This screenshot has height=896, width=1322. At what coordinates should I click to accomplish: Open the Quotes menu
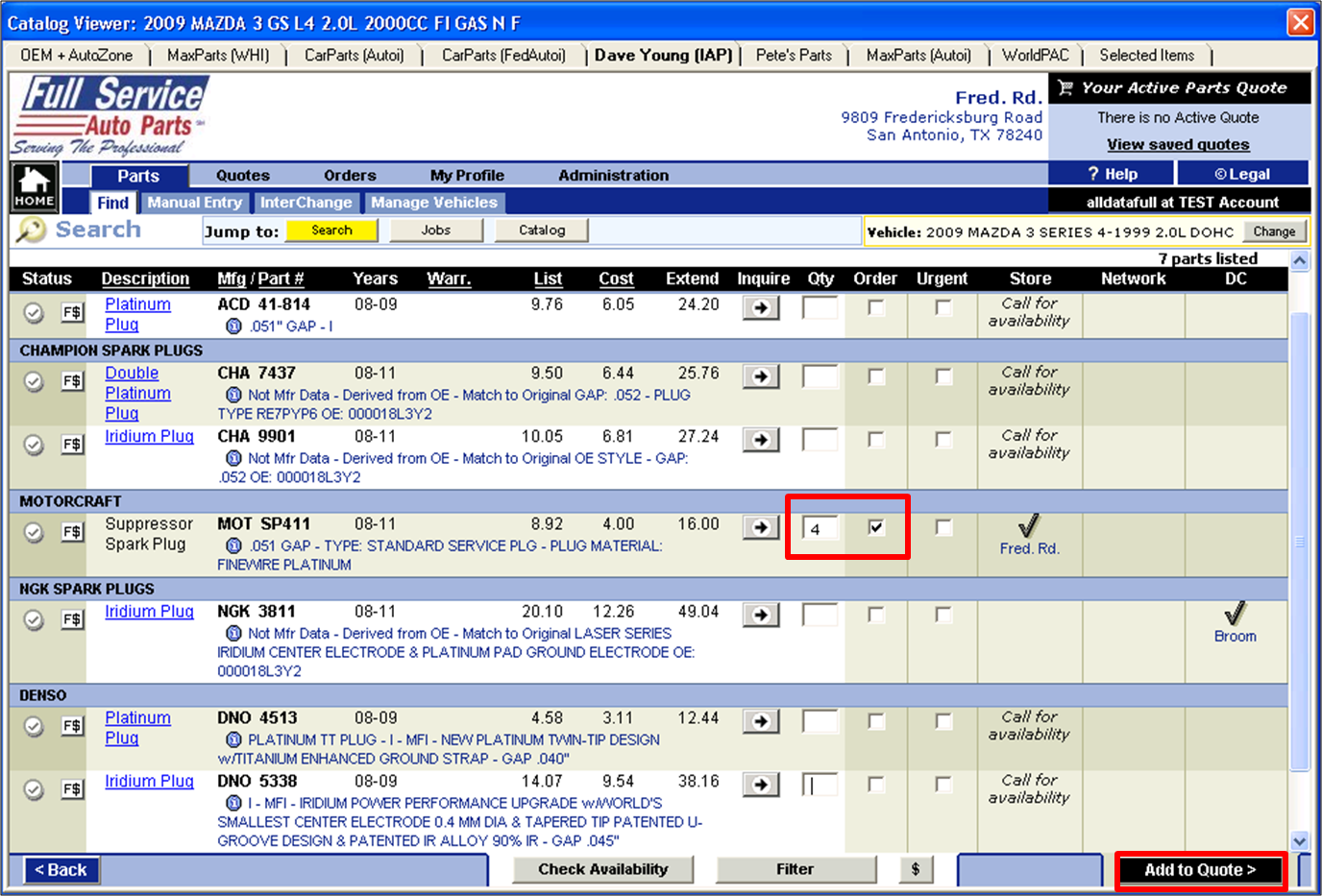(x=243, y=175)
